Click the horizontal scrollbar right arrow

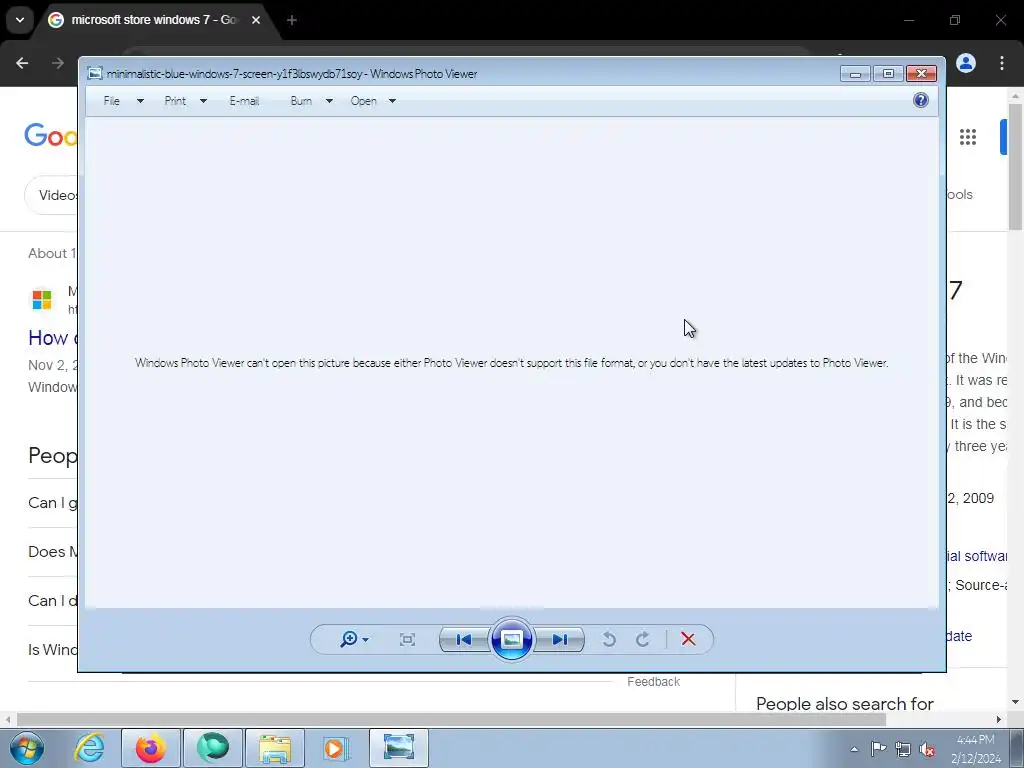tap(999, 719)
